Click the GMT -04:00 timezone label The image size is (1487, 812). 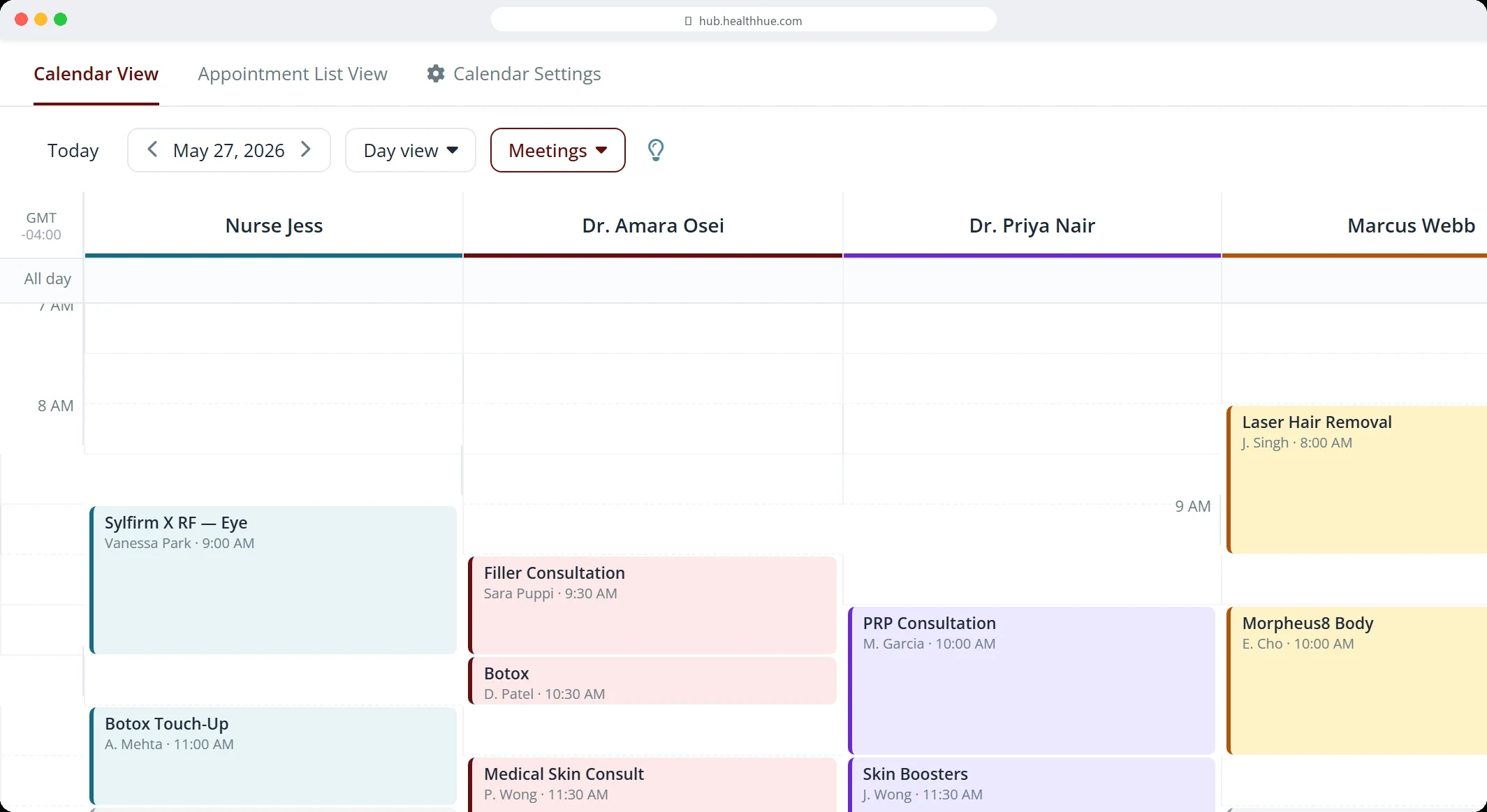click(x=41, y=226)
